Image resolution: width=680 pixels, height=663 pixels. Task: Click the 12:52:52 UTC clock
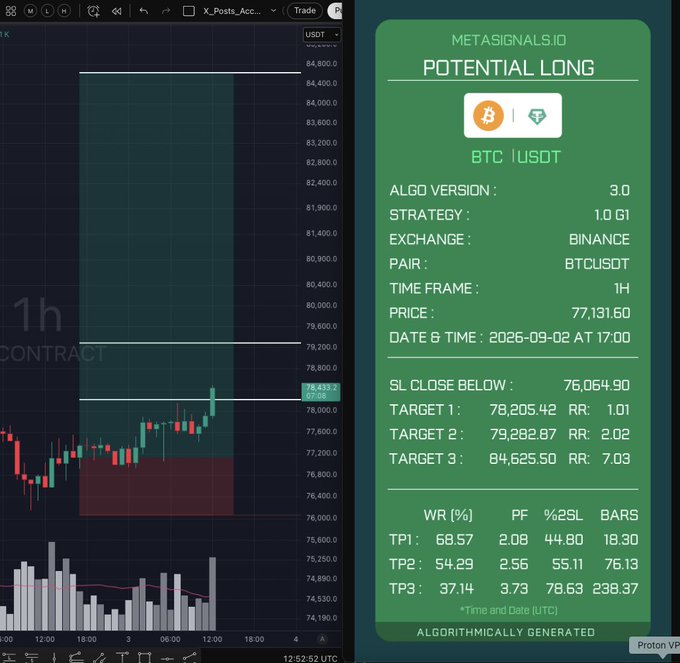[x=310, y=658]
